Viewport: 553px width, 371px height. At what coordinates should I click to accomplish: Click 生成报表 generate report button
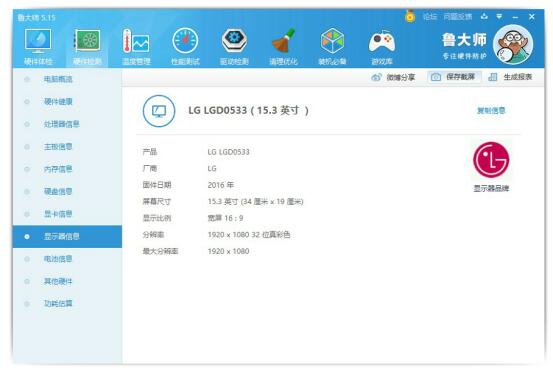coord(510,77)
